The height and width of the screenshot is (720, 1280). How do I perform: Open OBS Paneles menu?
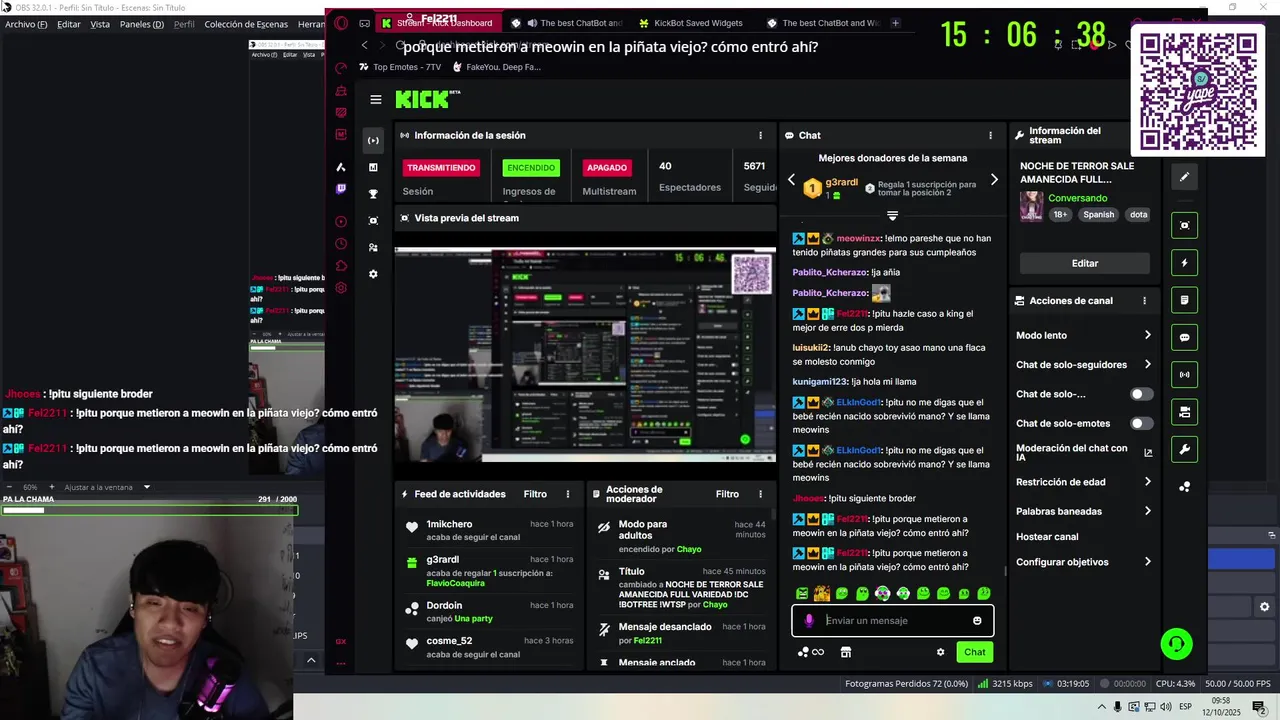142,24
